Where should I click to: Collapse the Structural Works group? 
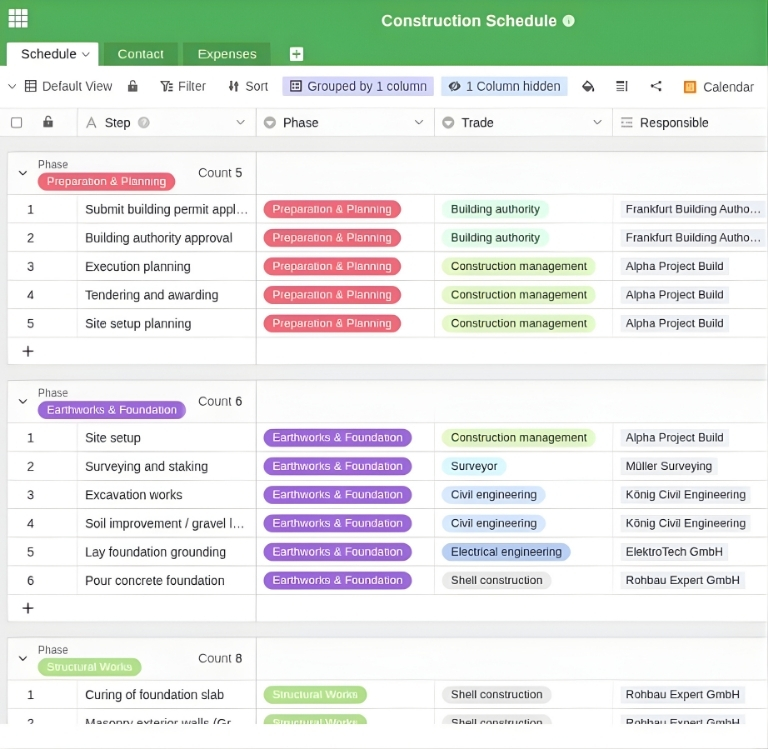(x=23, y=658)
